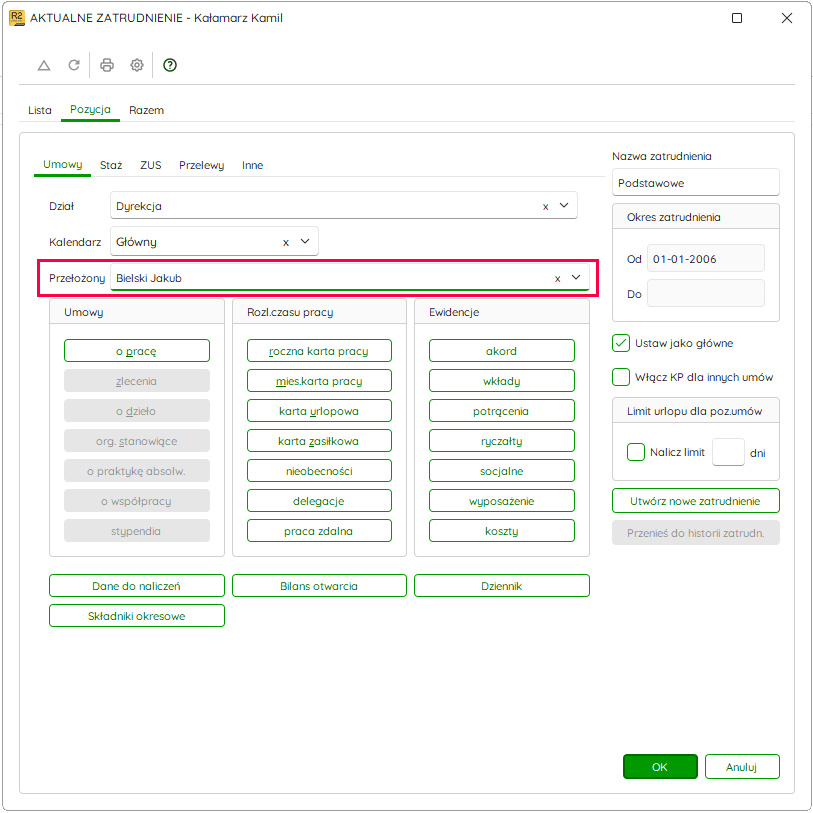Click the 'Dane do naliczeń' button
Viewport: 813px width, 813px height.
[137, 586]
